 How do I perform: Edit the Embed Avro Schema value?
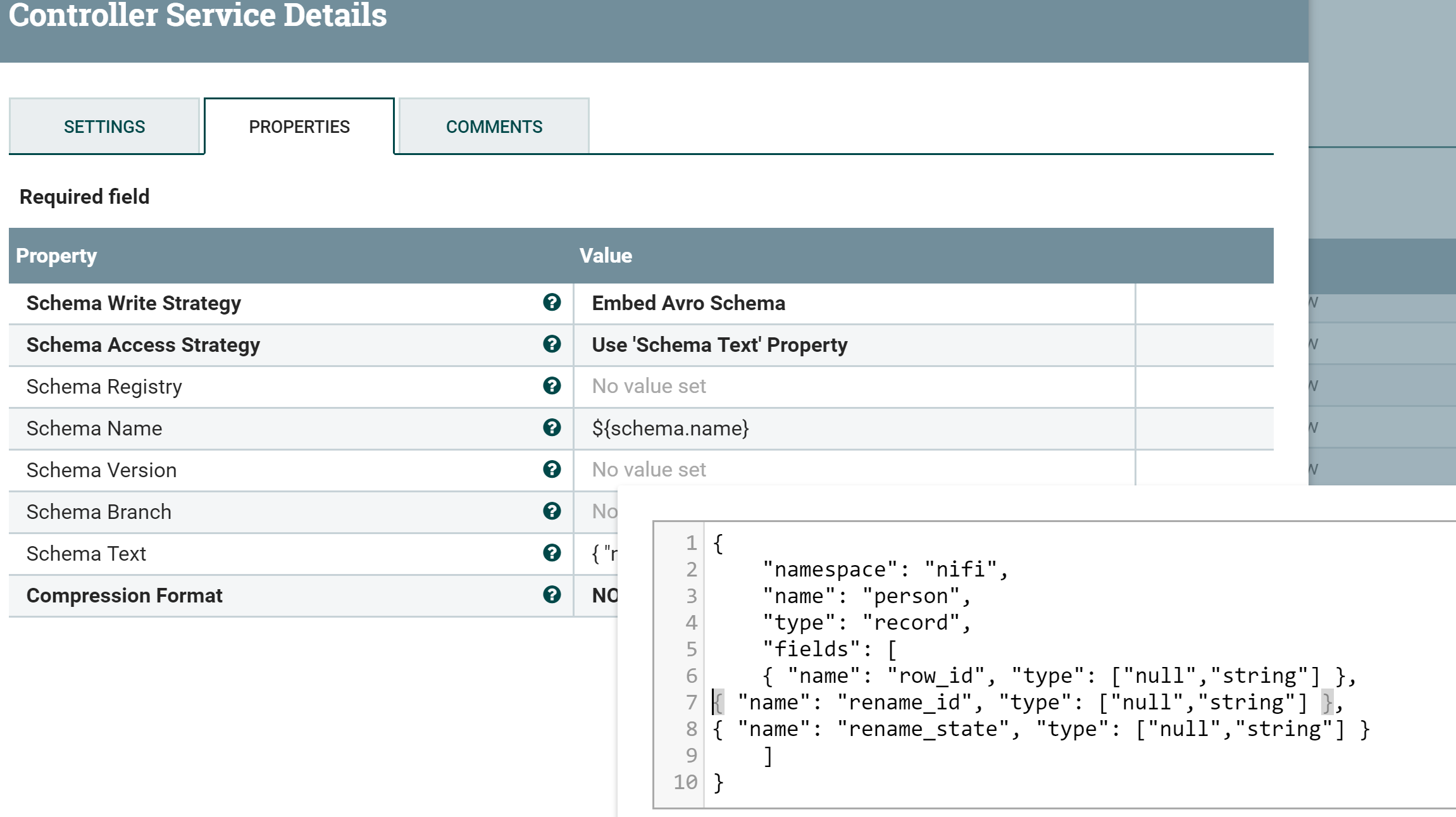688,303
